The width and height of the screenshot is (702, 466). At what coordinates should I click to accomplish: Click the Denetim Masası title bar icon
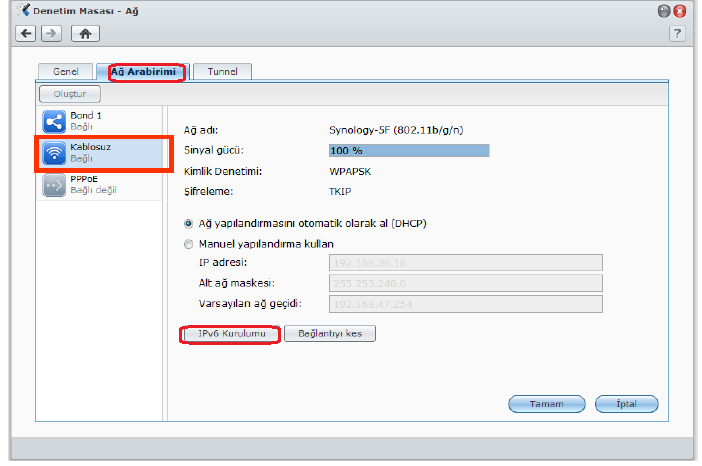click(x=24, y=11)
